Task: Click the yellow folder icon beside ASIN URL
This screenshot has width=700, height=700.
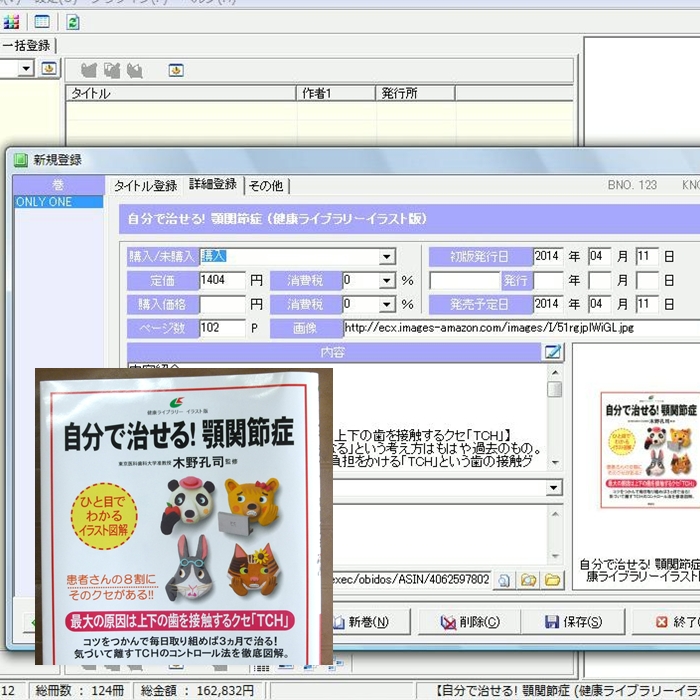Action: (x=552, y=580)
